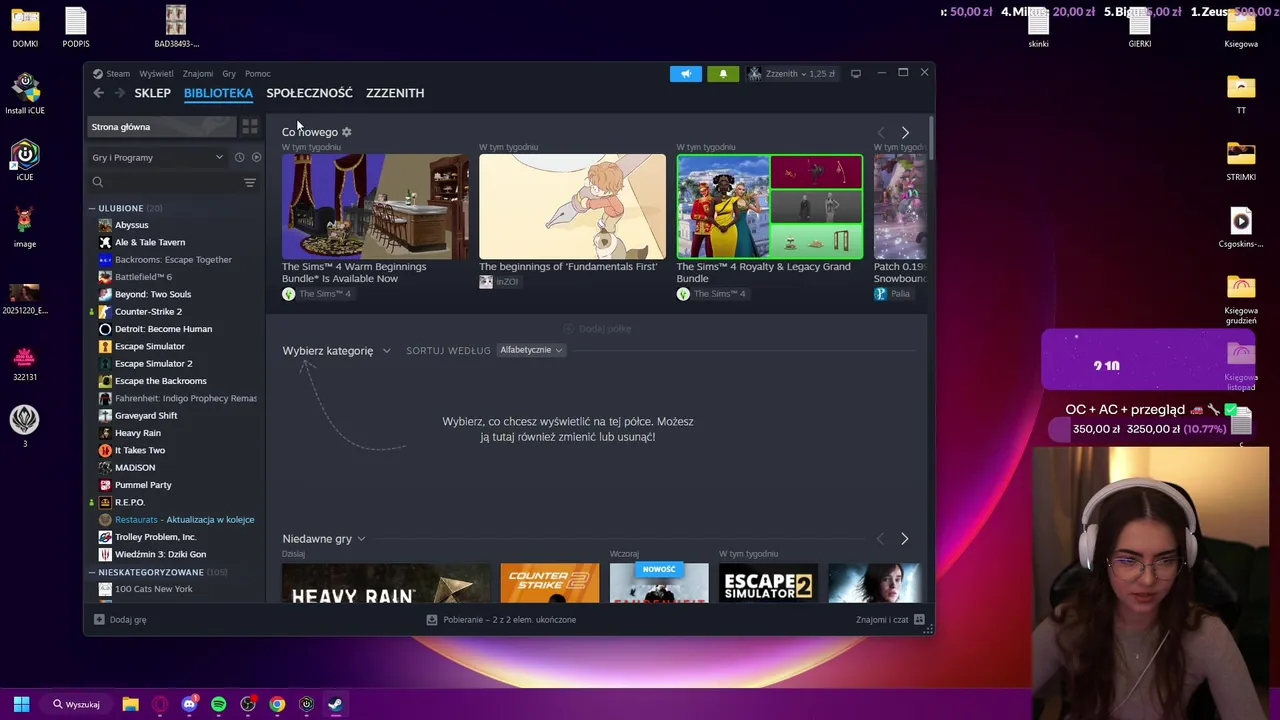The image size is (1280, 720).
Task: Expand the Niedawne gry dropdown
Action: click(324, 539)
